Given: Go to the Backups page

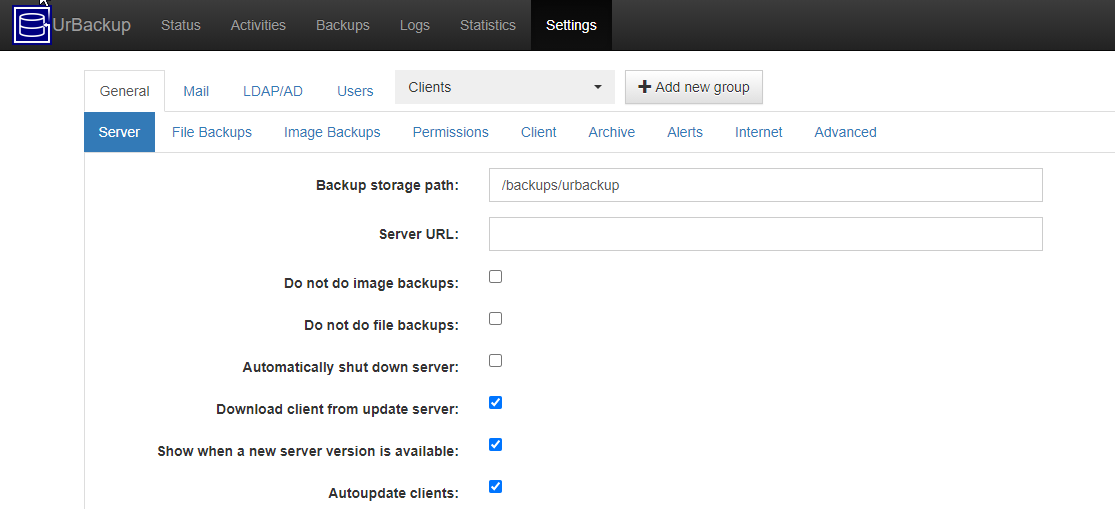Looking at the screenshot, I should pos(343,26).
